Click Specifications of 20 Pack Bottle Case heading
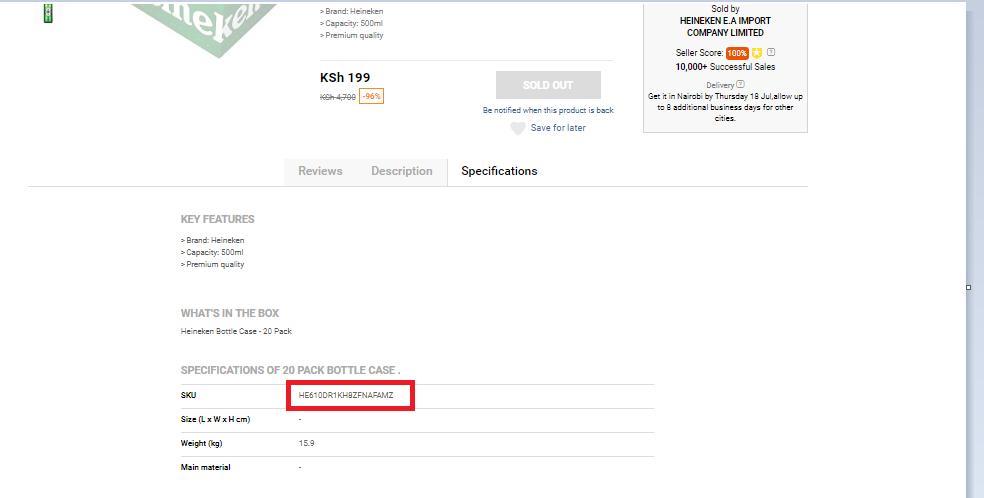 (290, 370)
